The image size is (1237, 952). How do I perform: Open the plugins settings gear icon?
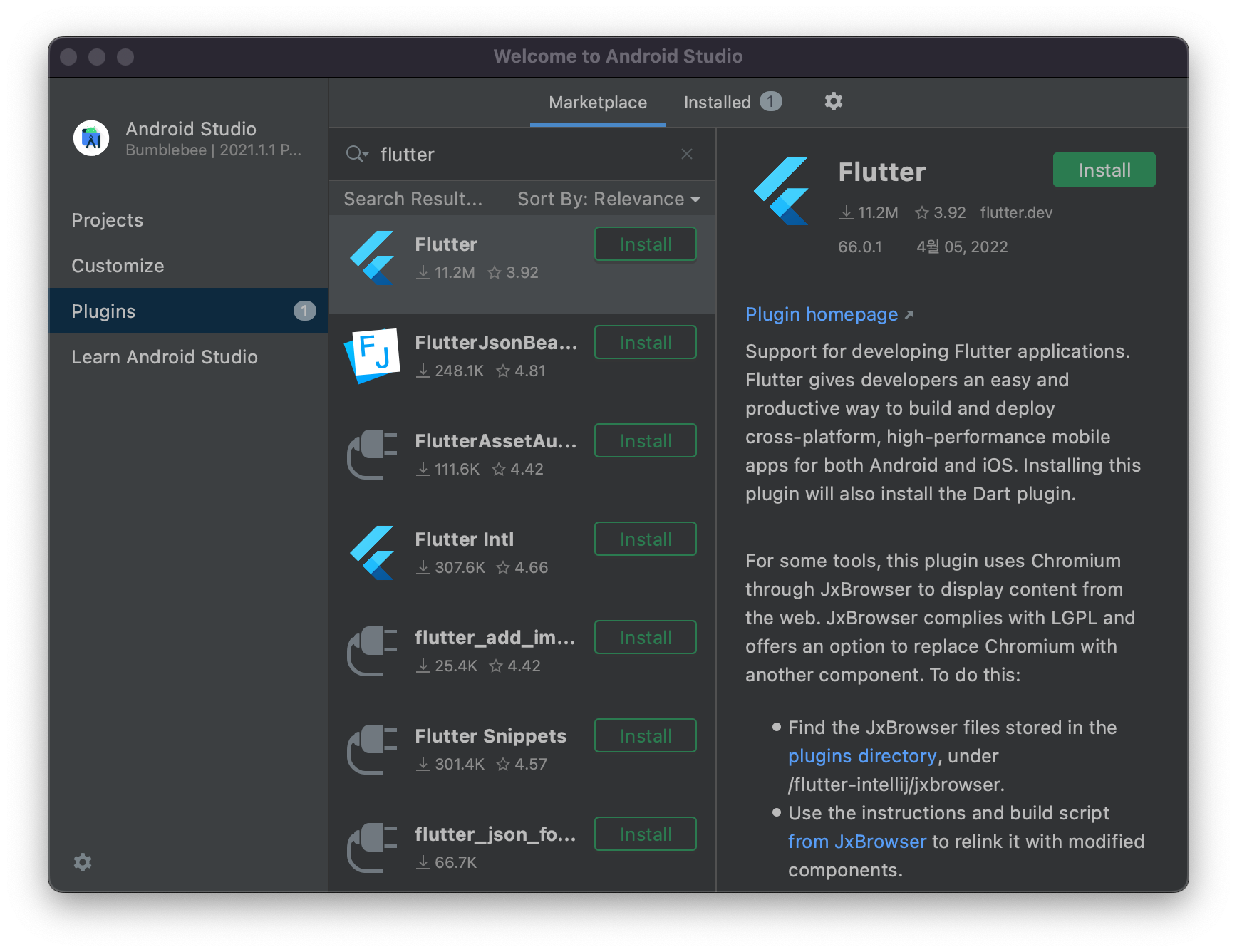[833, 102]
